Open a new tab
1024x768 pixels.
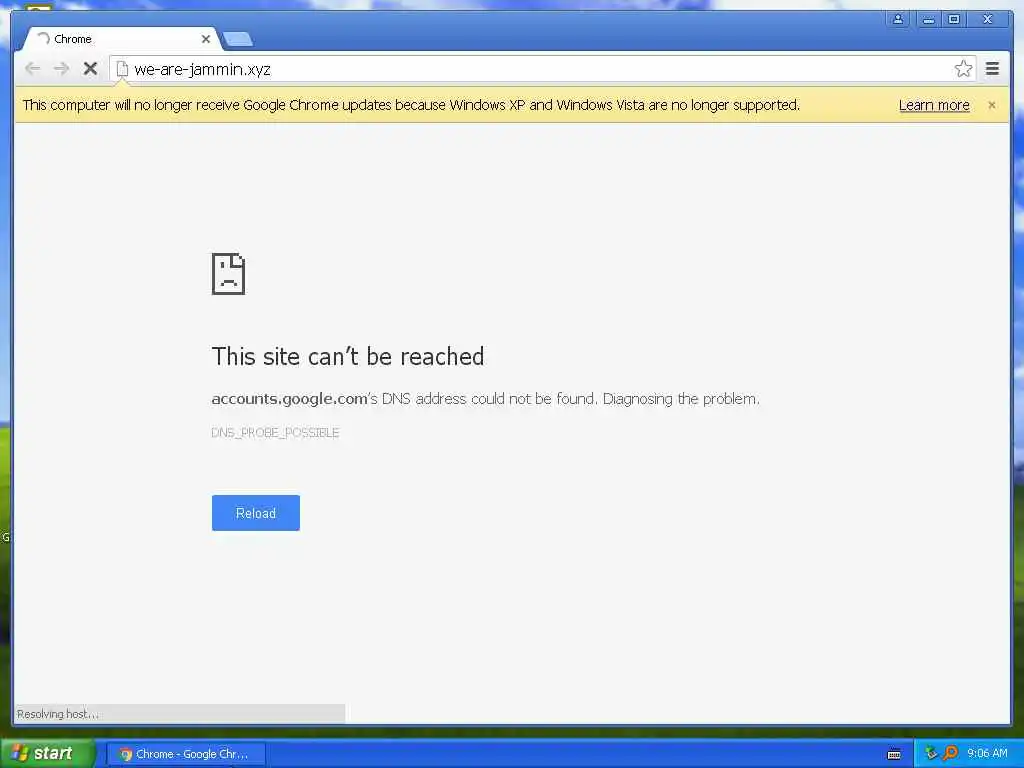click(x=238, y=40)
